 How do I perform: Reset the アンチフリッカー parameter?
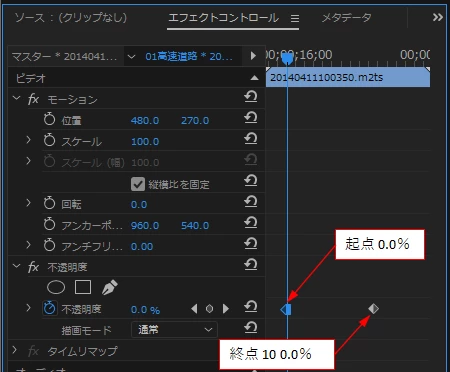[x=250, y=244]
